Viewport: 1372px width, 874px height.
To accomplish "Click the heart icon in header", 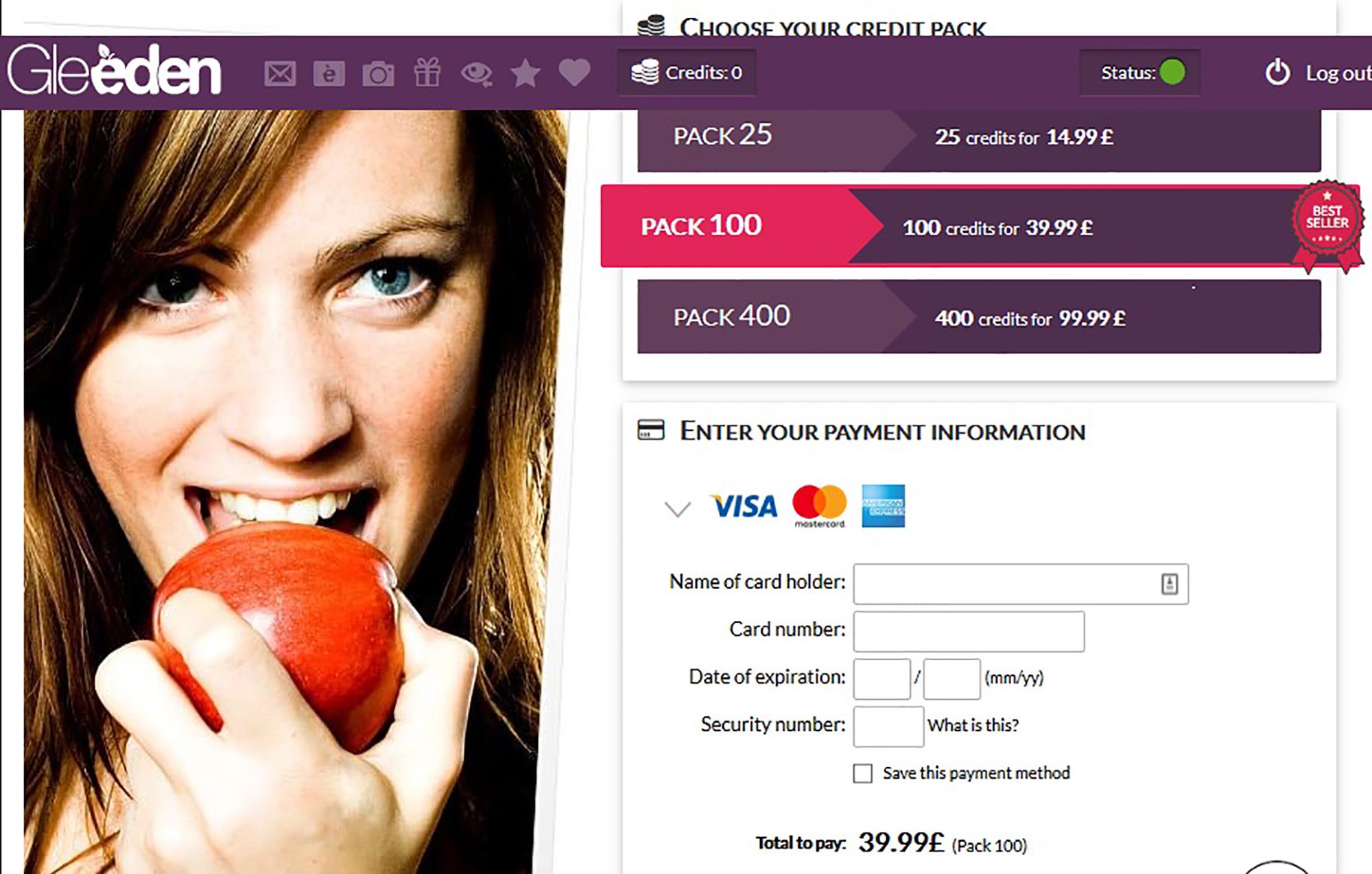I will [574, 73].
